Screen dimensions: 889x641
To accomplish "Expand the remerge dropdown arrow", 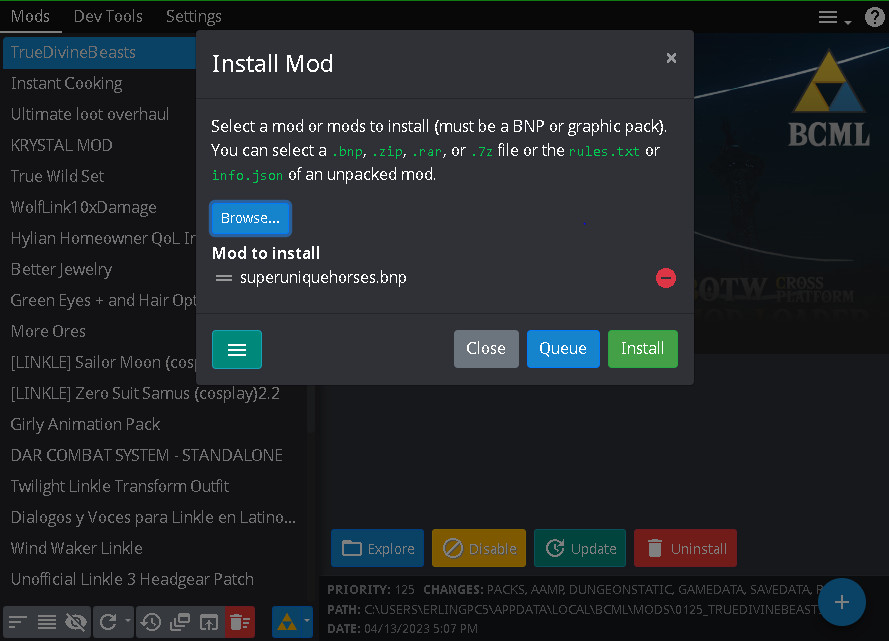I will tap(128, 622).
